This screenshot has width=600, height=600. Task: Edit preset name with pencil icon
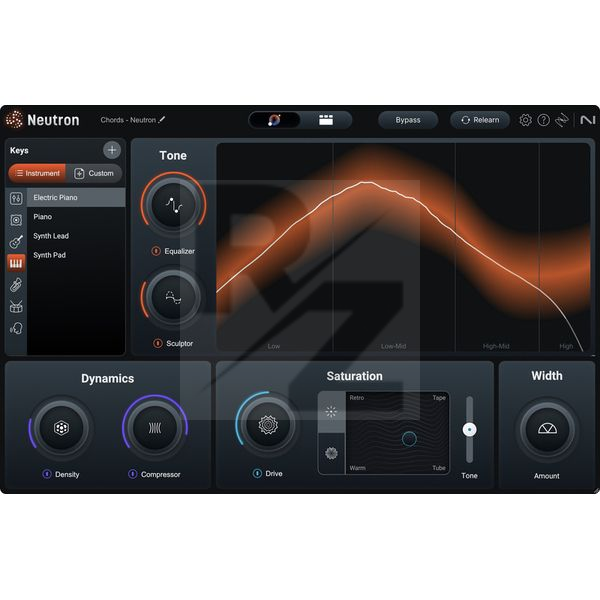pos(162,120)
